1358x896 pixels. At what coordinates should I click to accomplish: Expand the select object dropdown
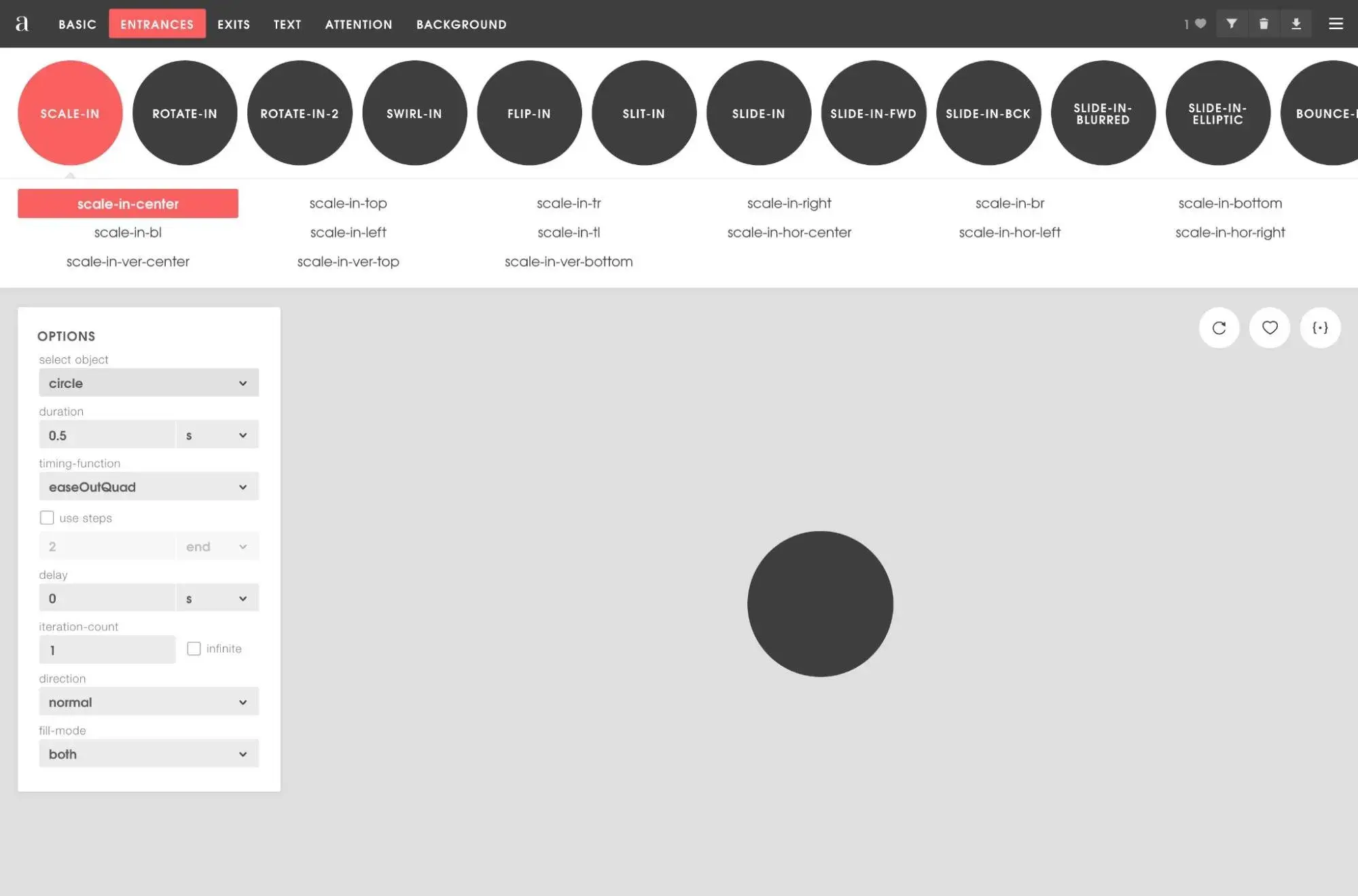tap(148, 382)
